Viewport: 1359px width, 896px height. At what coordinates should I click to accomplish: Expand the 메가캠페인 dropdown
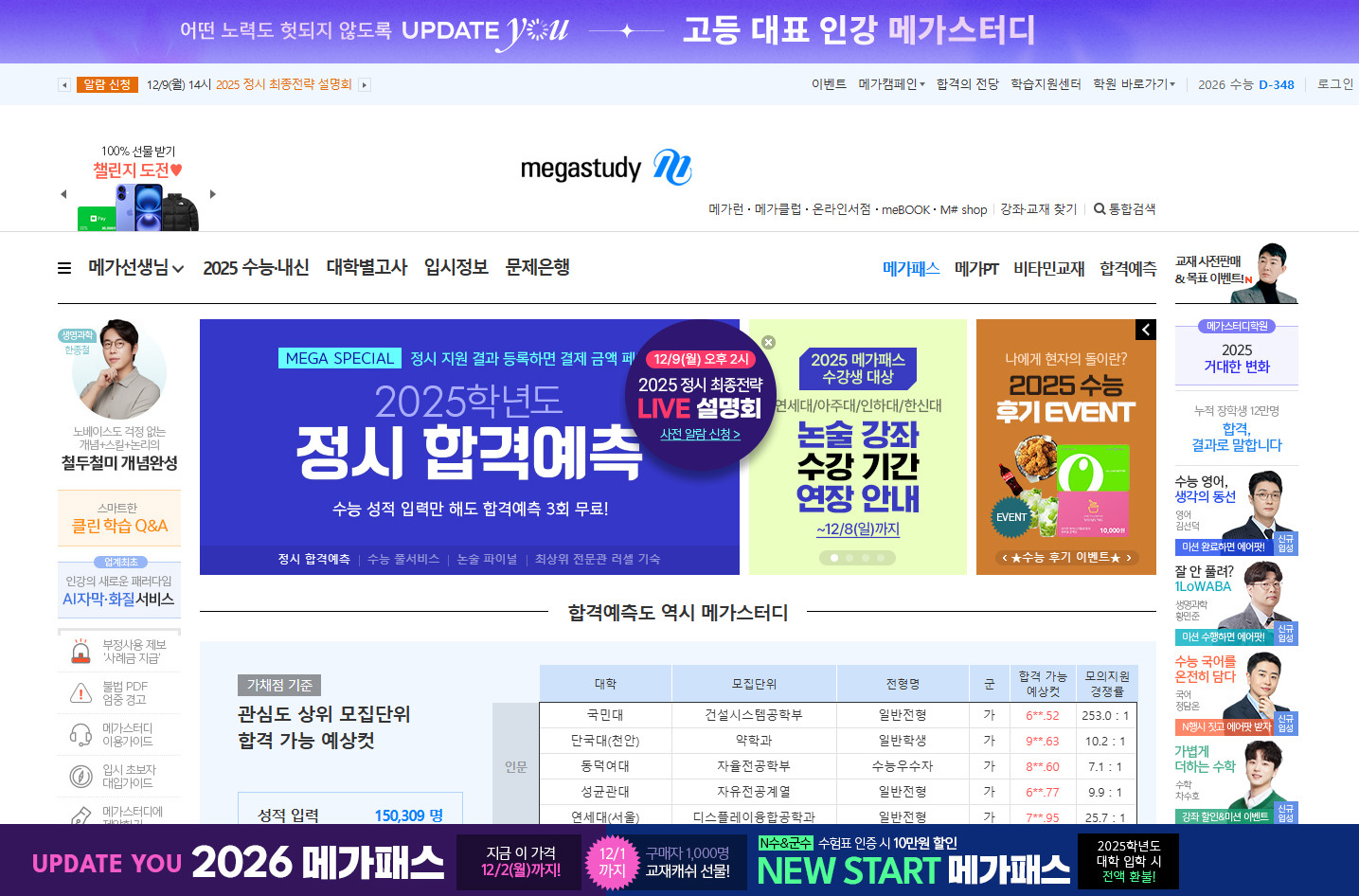click(x=888, y=83)
